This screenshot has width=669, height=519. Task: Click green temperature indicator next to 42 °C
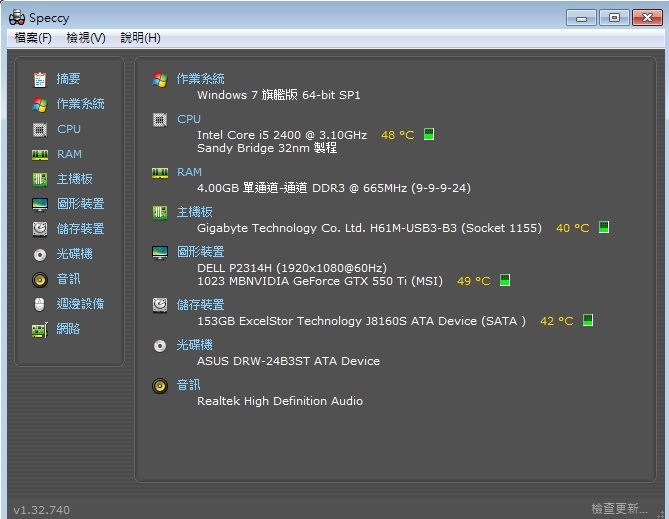tap(588, 320)
